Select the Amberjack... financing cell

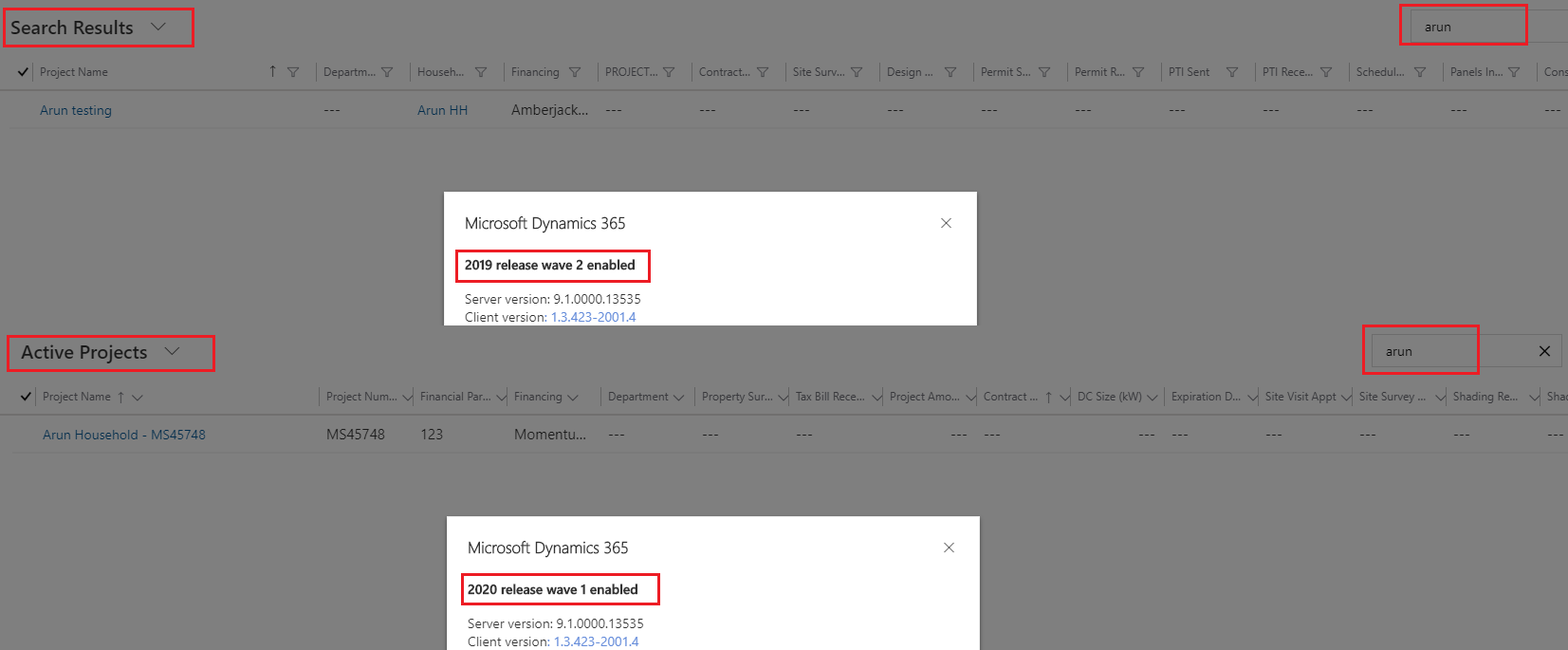pos(549,110)
